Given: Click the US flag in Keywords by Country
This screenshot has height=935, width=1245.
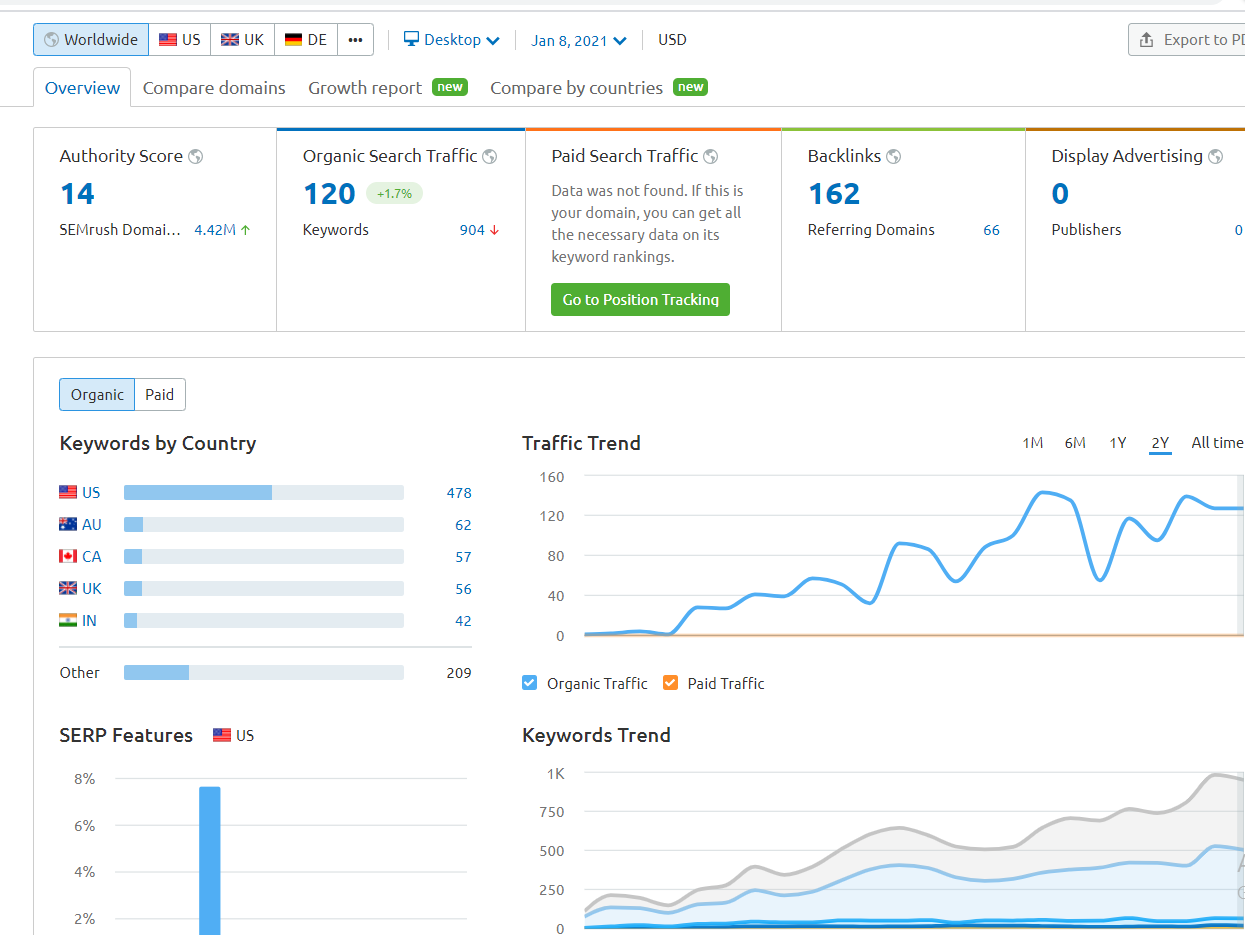Looking at the screenshot, I should tap(68, 492).
